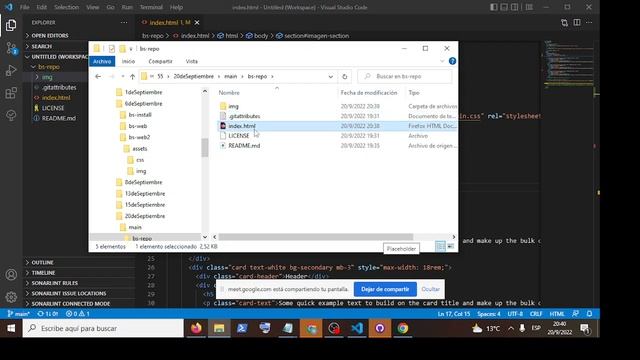Click the errors and warnings status indicator

pos(78,313)
